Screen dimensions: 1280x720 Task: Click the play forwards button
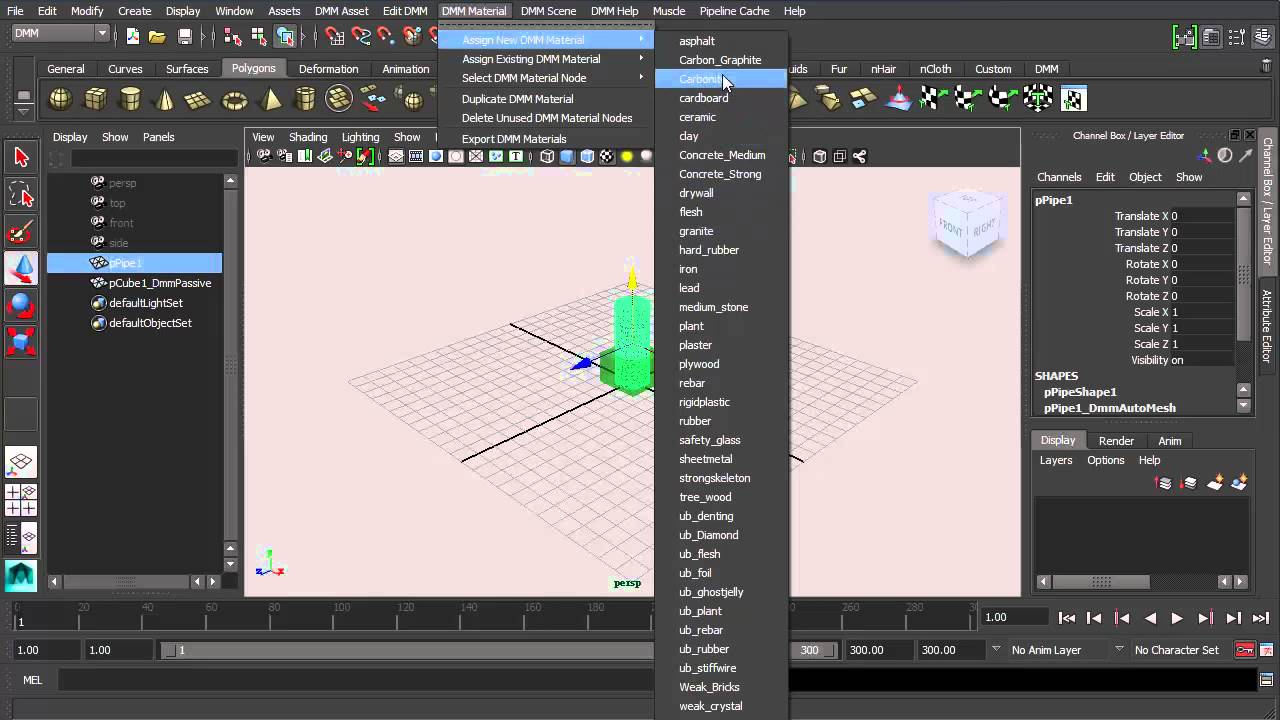[1177, 618]
